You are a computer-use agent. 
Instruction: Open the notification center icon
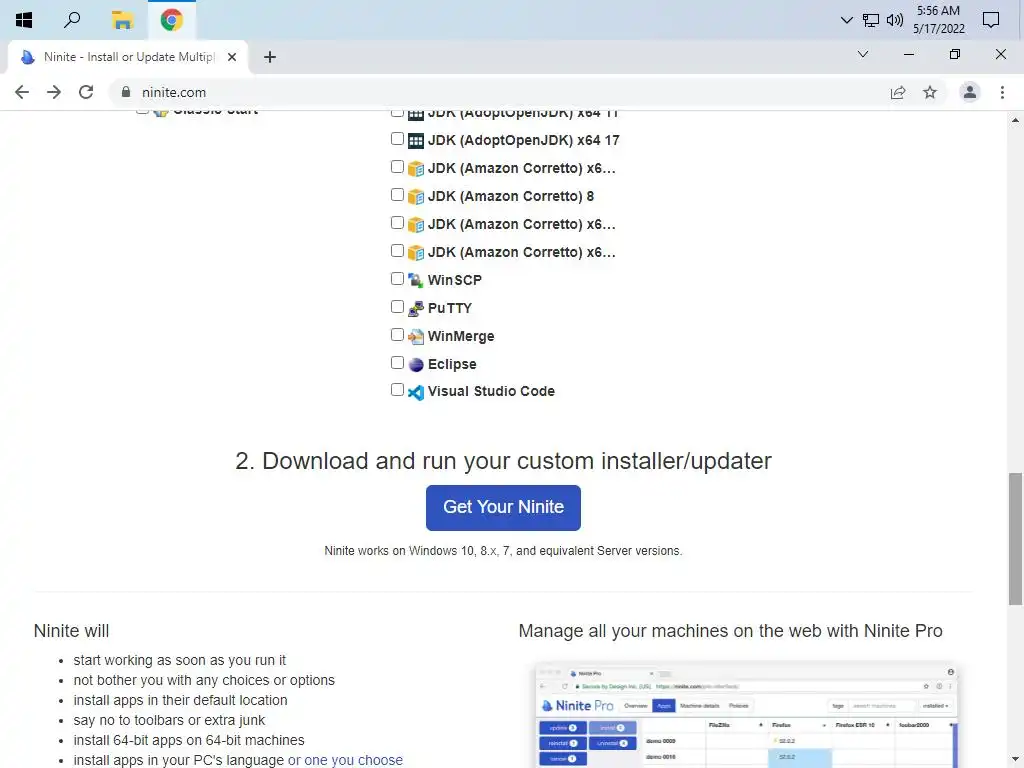click(991, 20)
